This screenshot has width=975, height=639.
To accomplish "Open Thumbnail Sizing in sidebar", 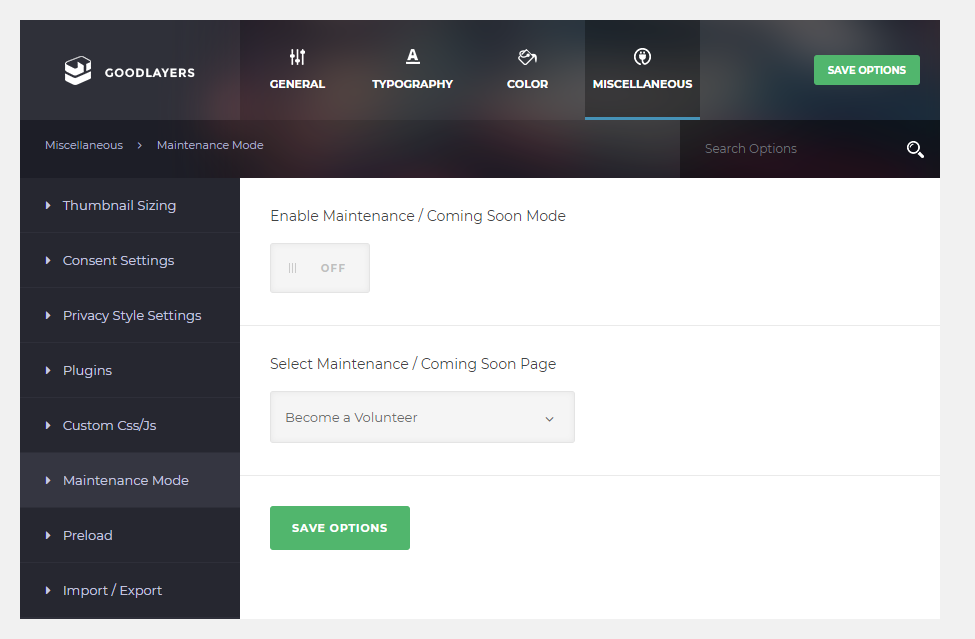I will click(130, 205).
